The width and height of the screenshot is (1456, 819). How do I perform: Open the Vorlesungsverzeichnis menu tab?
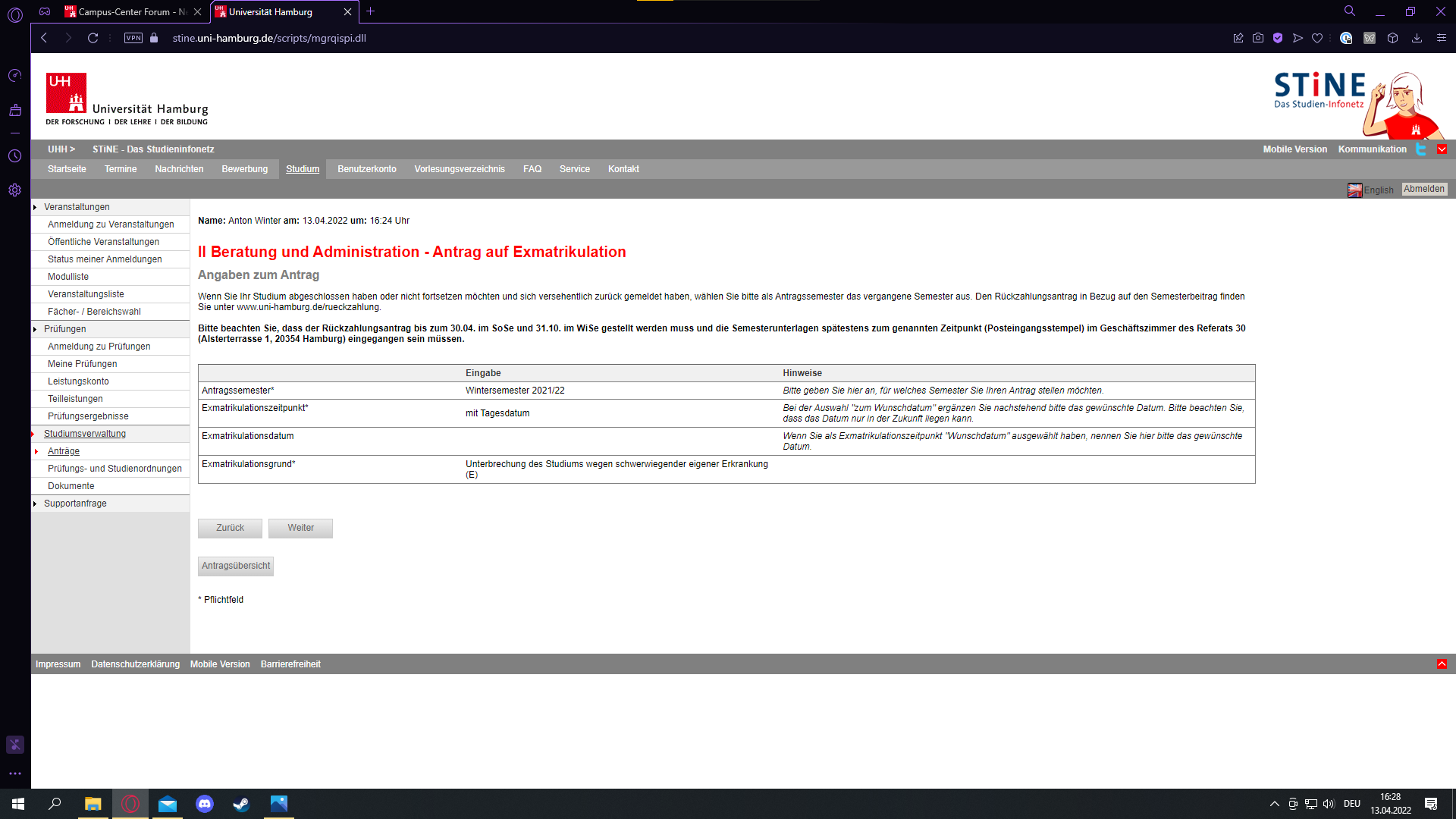[x=459, y=169]
